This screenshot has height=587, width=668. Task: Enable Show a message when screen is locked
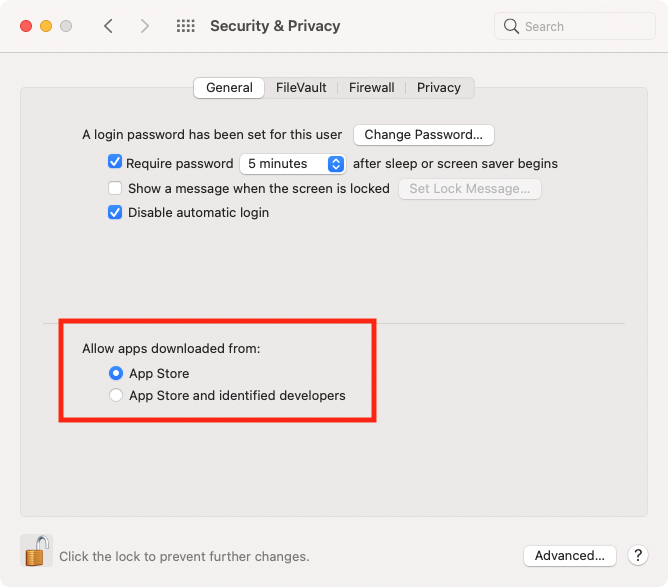click(115, 188)
